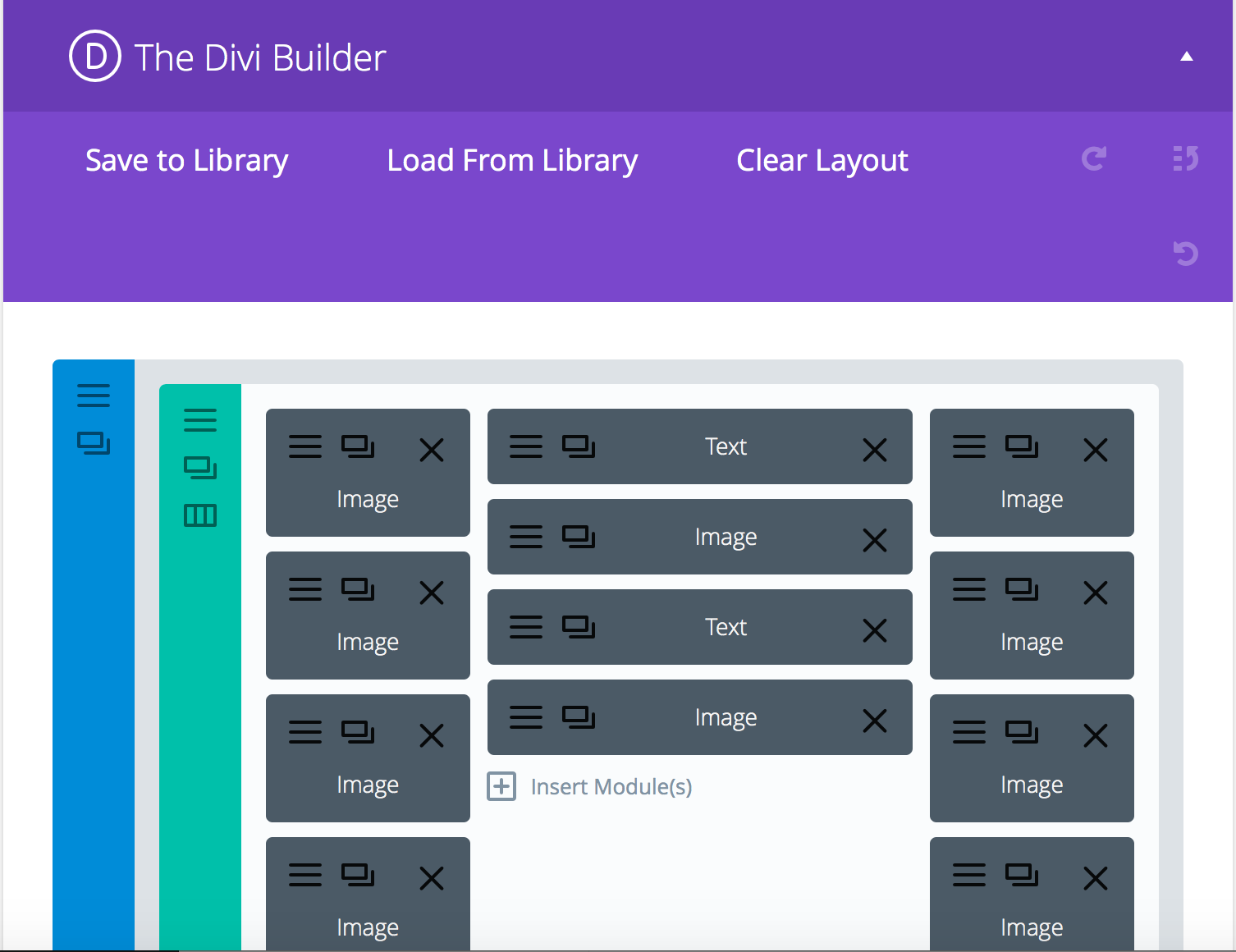Clone the middle column's lower Image module
This screenshot has width=1236, height=952.
579,717
